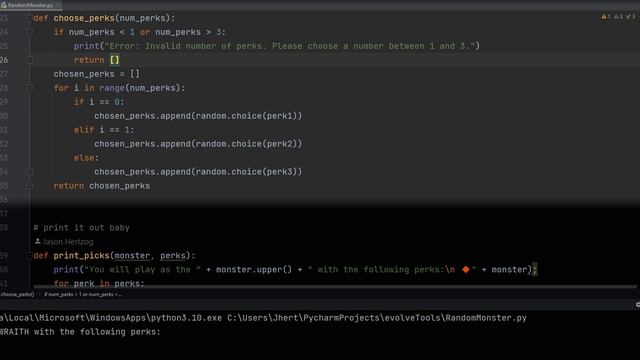Click the orange diamond character in print string

(466, 269)
